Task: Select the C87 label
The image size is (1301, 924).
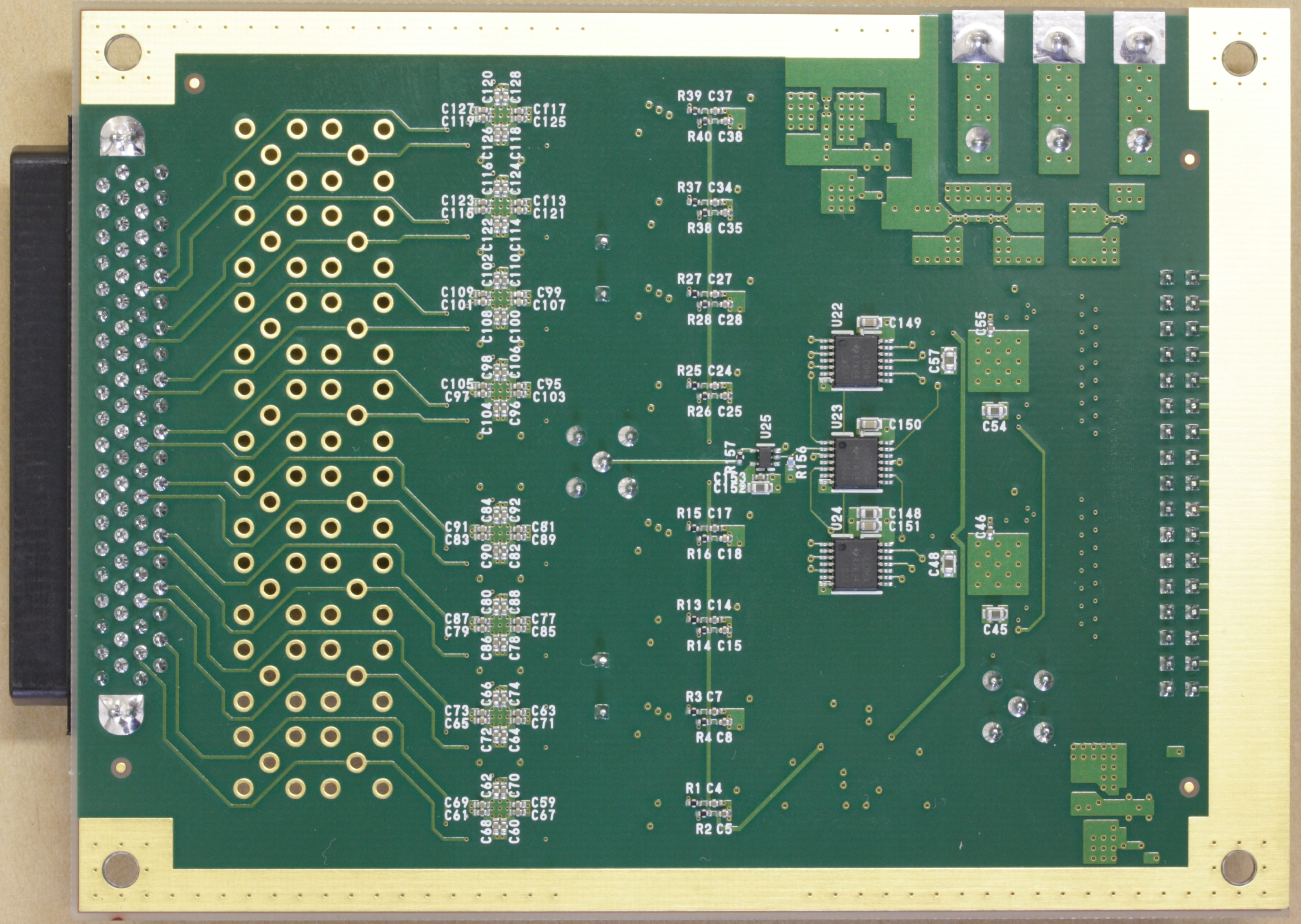Action: [457, 619]
